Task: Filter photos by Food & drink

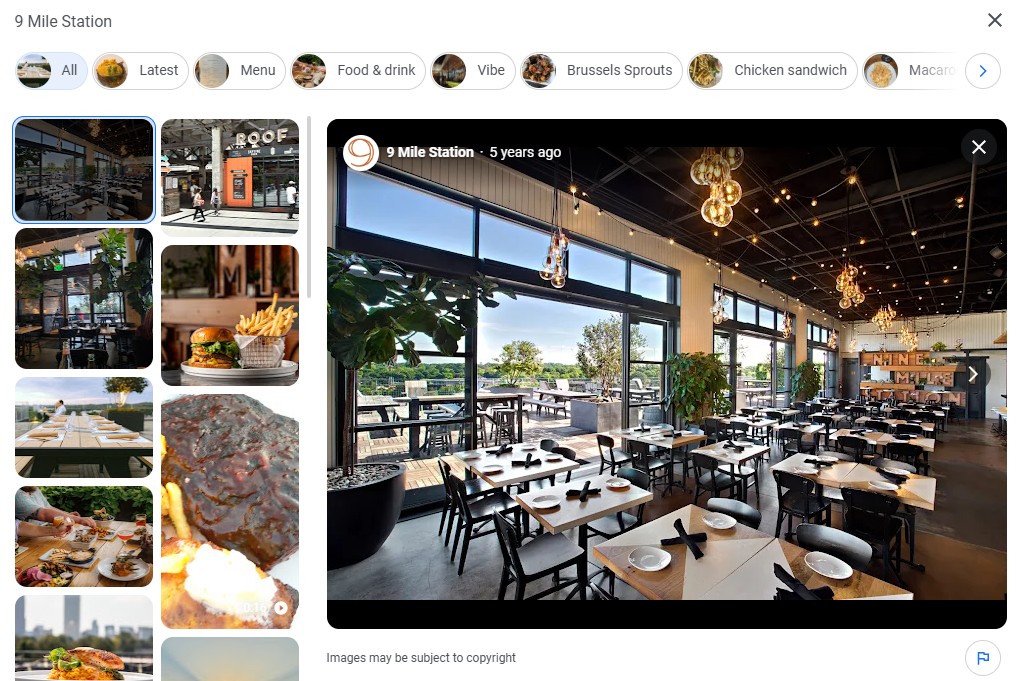Action: coord(358,71)
